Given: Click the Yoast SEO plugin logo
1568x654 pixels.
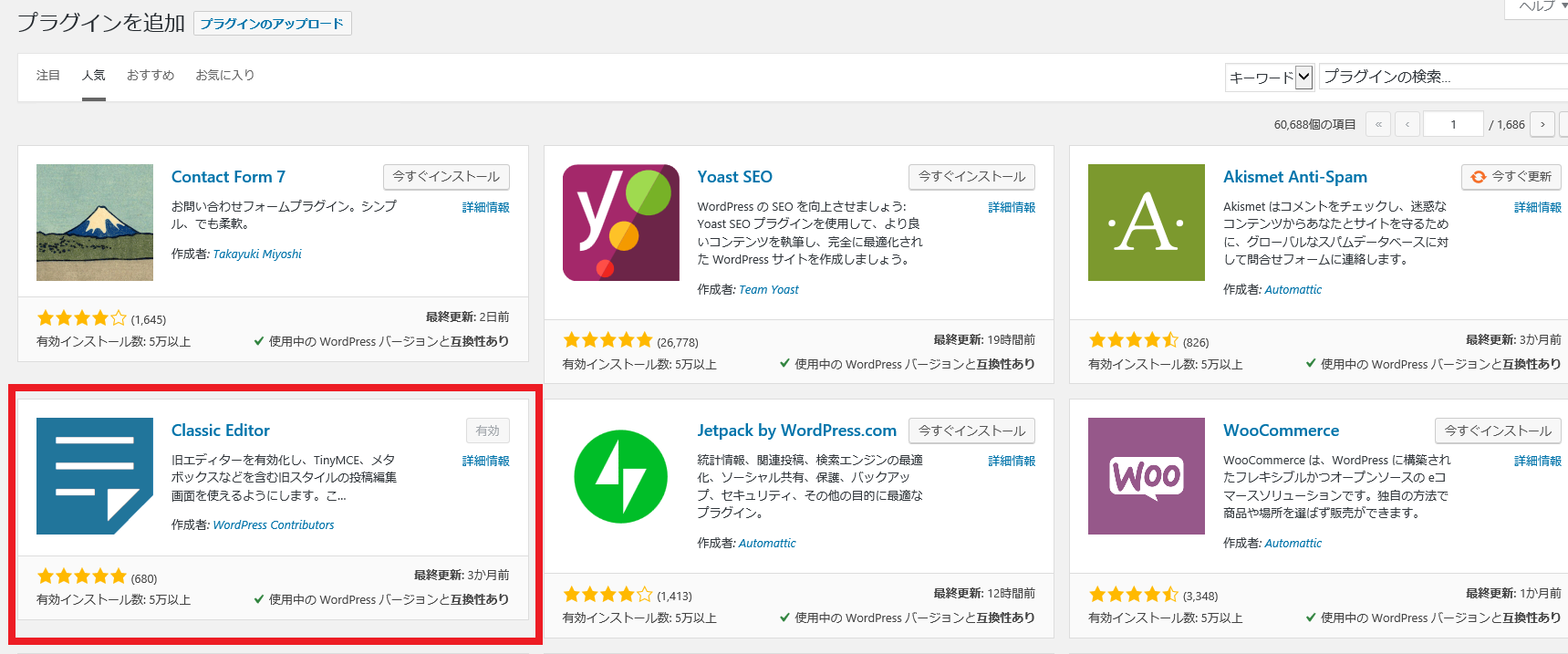Looking at the screenshot, I should [621, 223].
